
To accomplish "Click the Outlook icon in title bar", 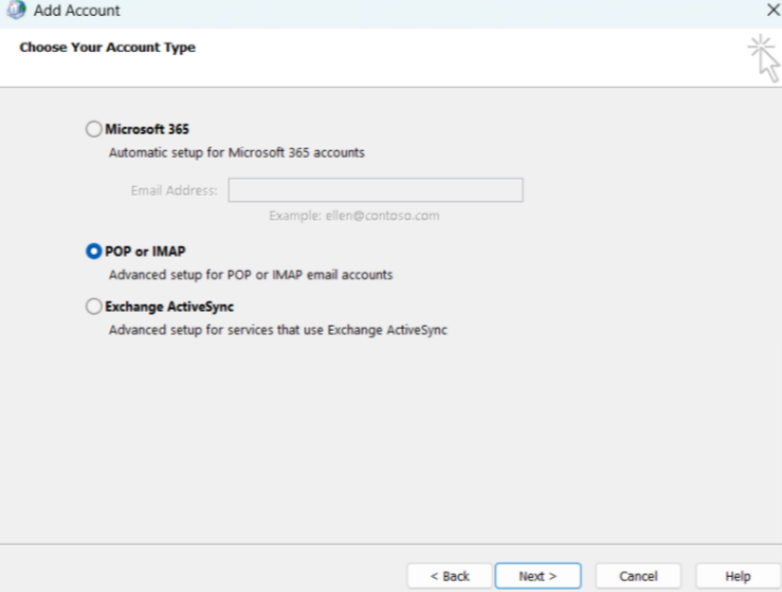I will pos(16,10).
